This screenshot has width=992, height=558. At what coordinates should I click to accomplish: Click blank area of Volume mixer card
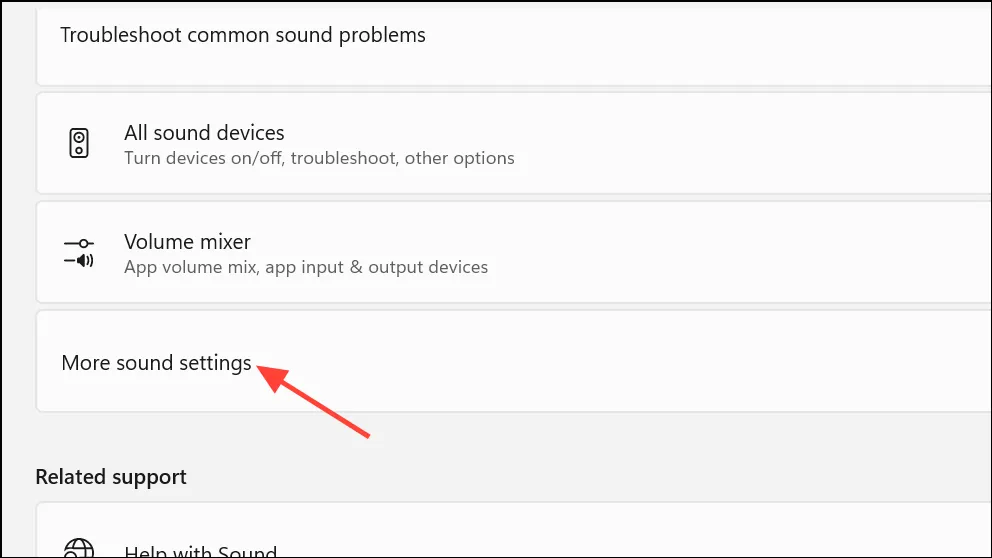coord(728,252)
